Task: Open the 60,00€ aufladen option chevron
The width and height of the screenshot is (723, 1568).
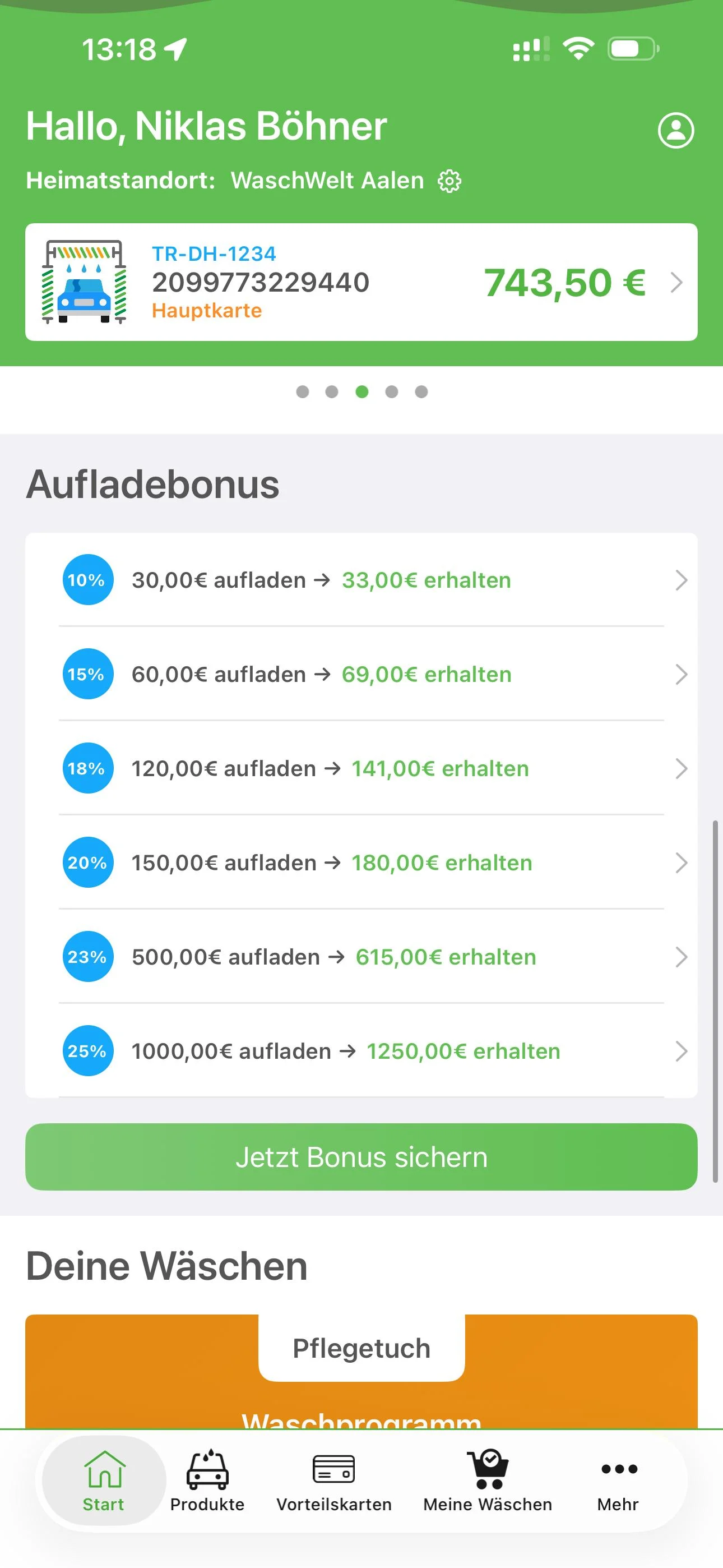Action: [x=681, y=675]
